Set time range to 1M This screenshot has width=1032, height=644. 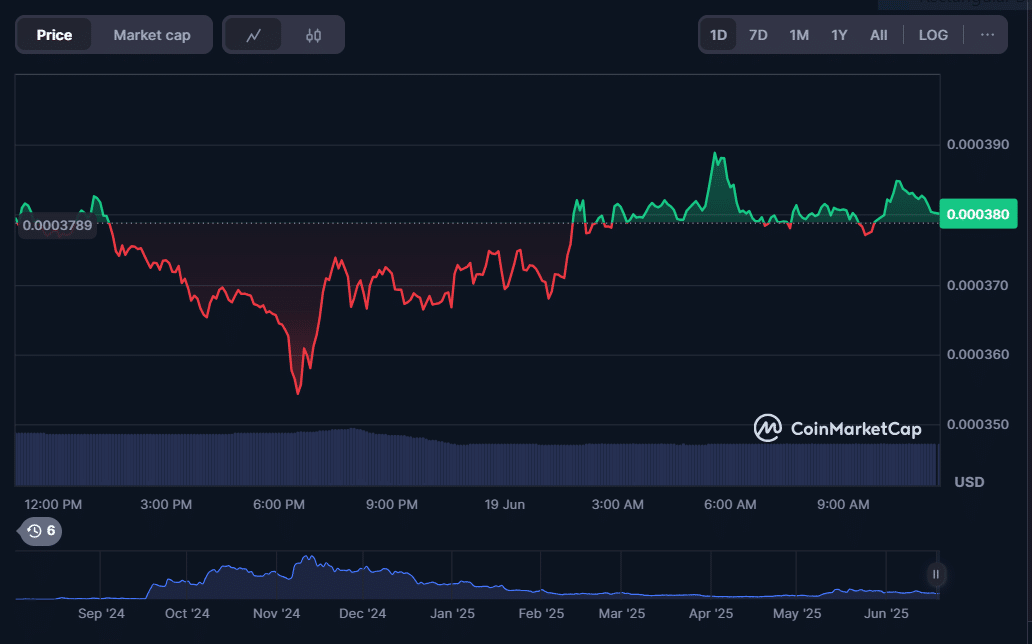coord(799,35)
